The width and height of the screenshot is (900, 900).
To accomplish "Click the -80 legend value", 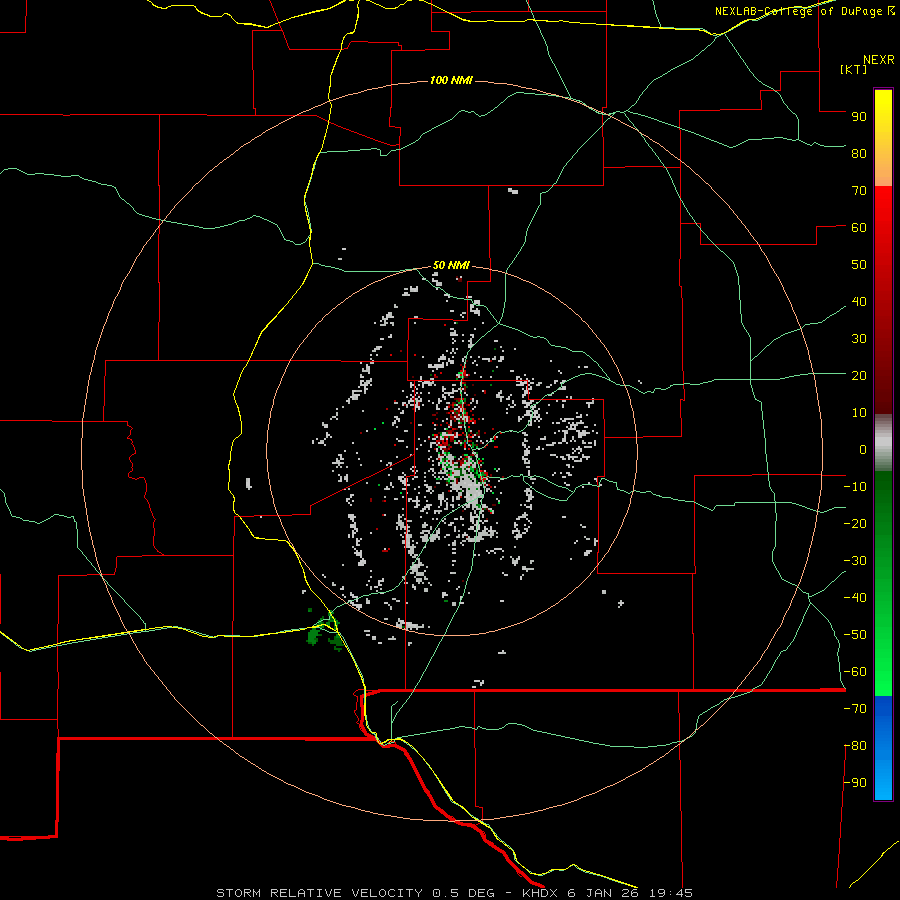I will click(x=855, y=746).
